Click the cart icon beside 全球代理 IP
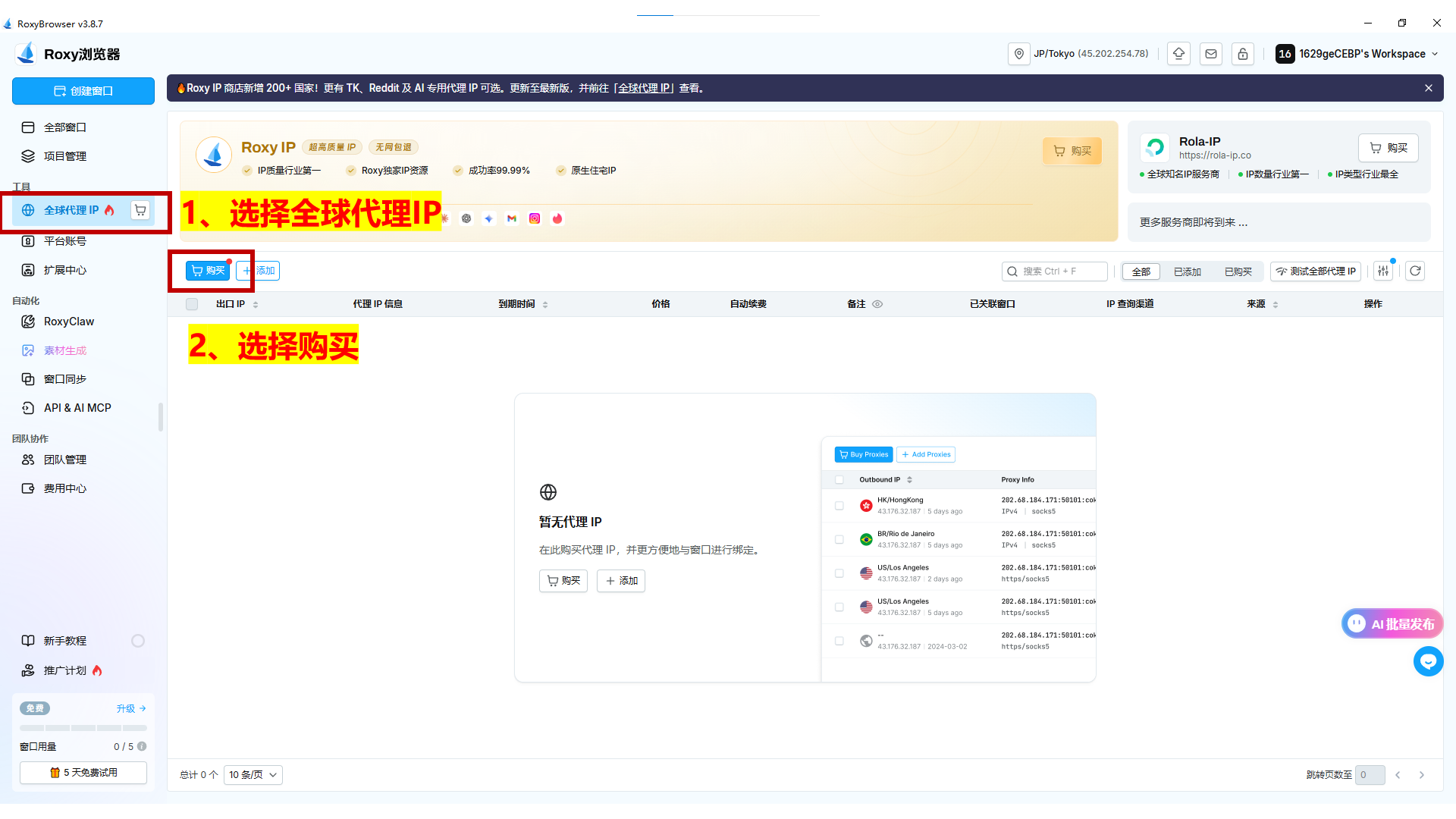 (140, 210)
